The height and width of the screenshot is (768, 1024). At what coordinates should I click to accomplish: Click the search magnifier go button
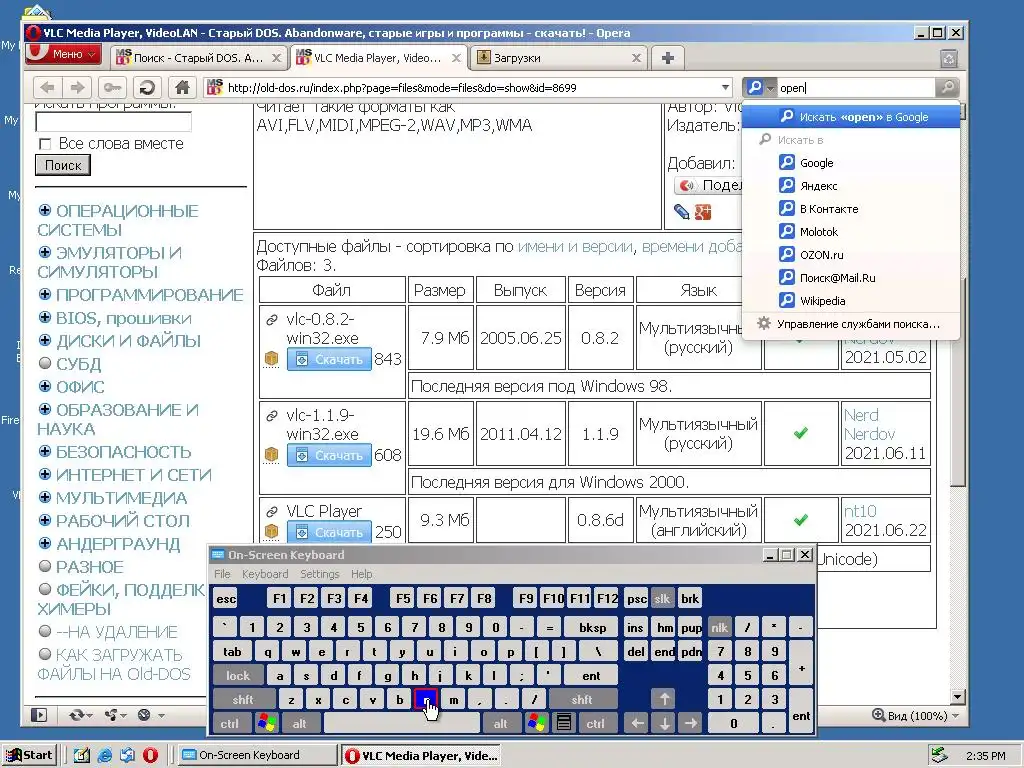947,88
